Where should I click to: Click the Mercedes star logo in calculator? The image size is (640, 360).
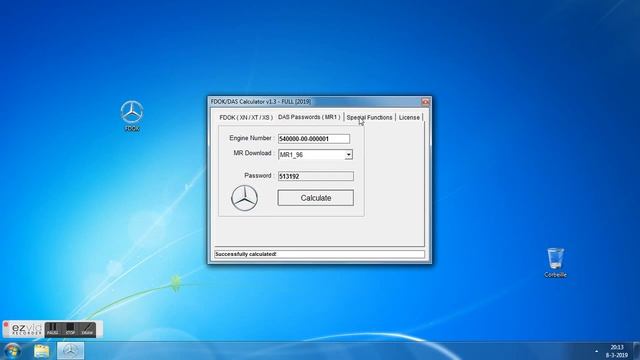click(244, 198)
